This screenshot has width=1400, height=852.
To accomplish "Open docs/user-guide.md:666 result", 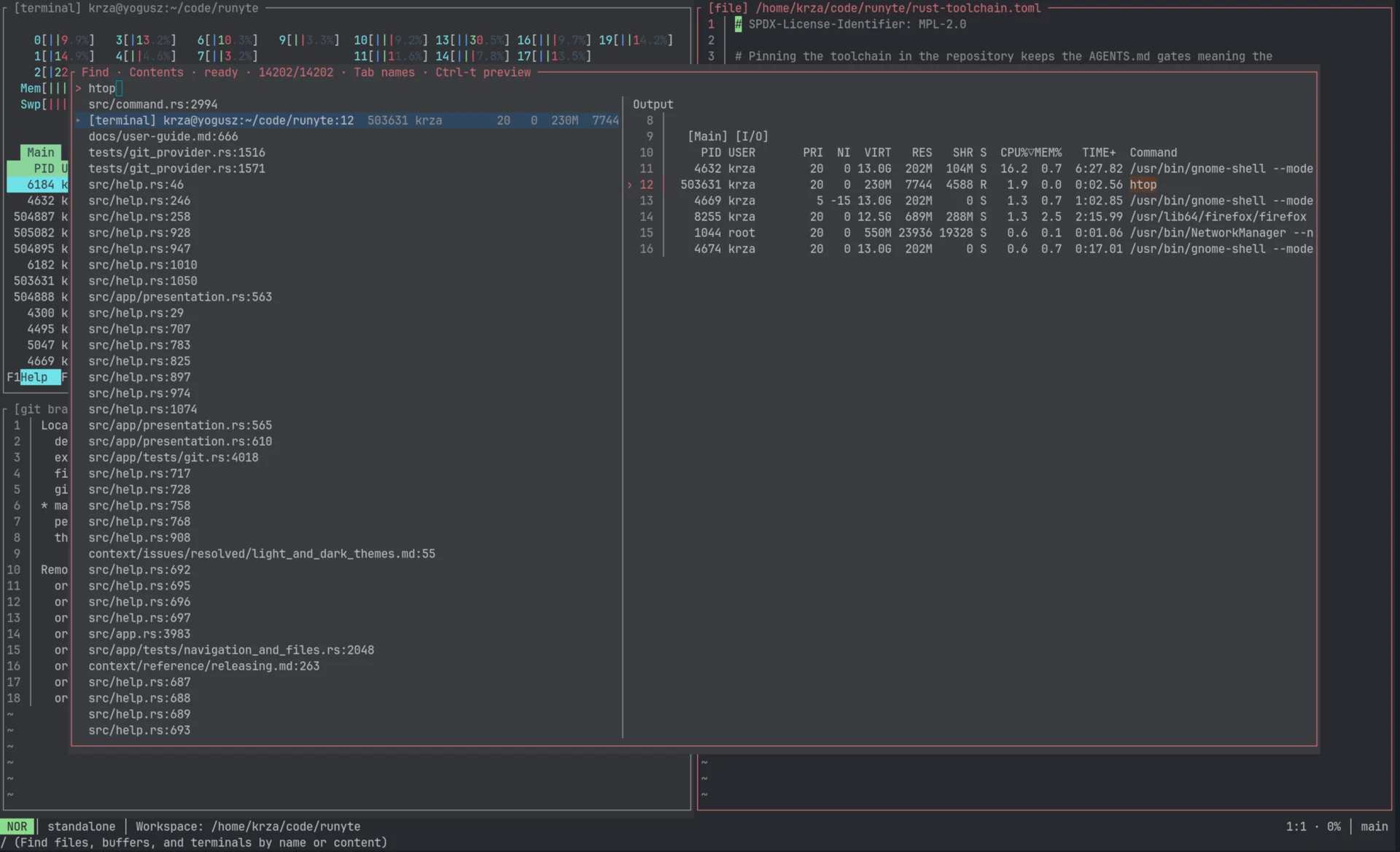I will pos(163,136).
